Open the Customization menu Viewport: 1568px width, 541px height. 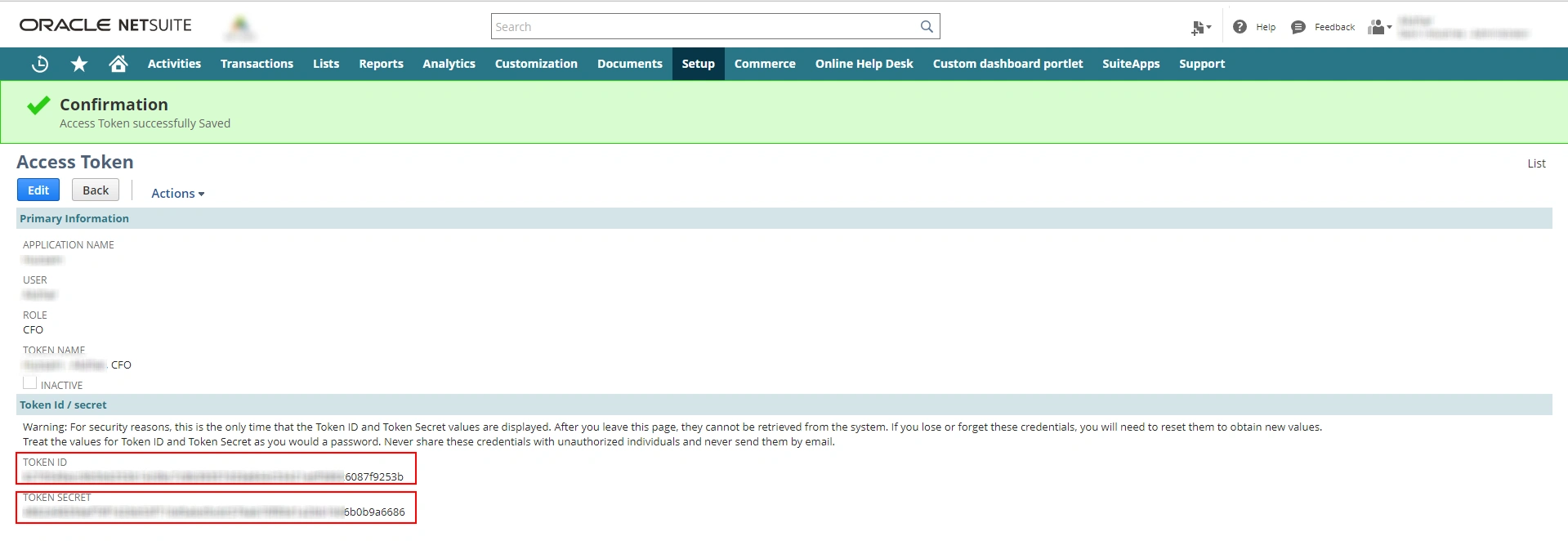point(536,64)
